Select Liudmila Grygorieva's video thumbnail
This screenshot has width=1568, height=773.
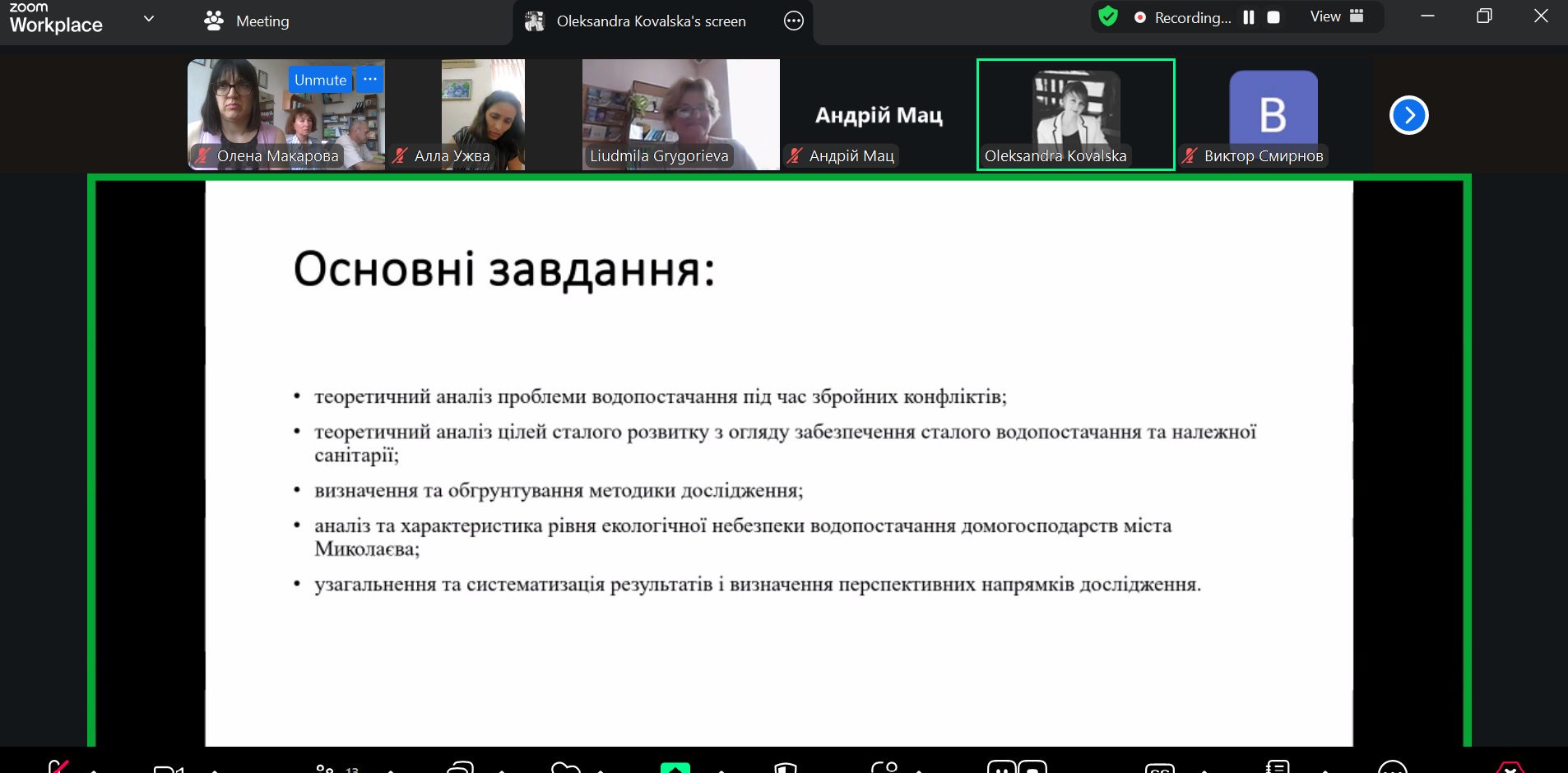pos(681,114)
